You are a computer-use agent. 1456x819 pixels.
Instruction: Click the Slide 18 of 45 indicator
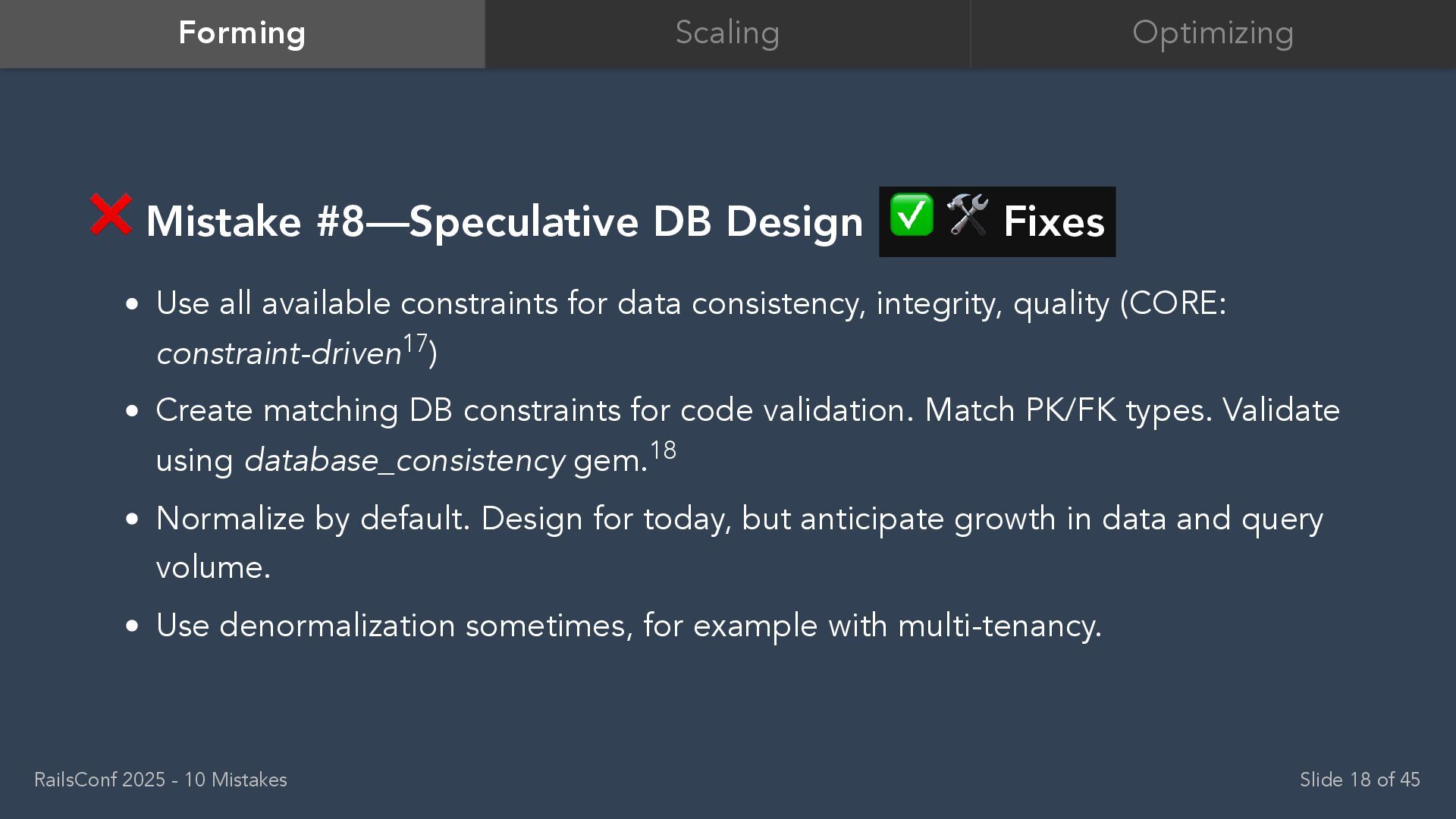coord(1360,780)
